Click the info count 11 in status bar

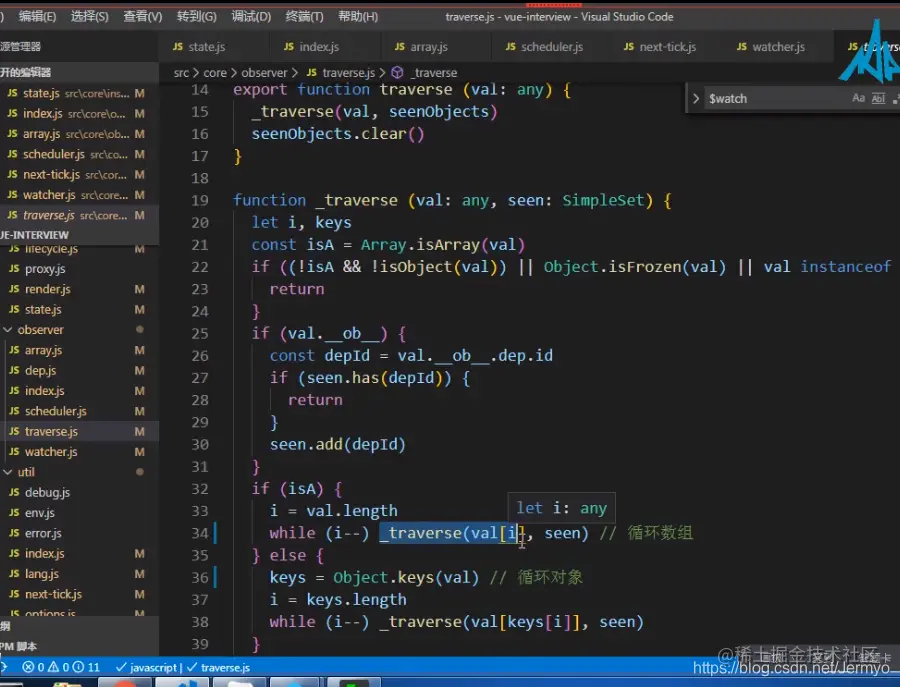(x=87, y=667)
